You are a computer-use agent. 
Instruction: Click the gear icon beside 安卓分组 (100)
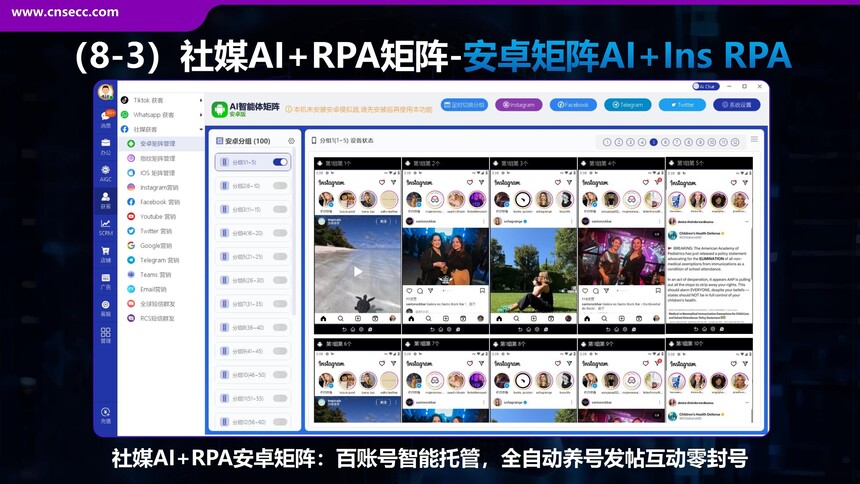coord(291,142)
